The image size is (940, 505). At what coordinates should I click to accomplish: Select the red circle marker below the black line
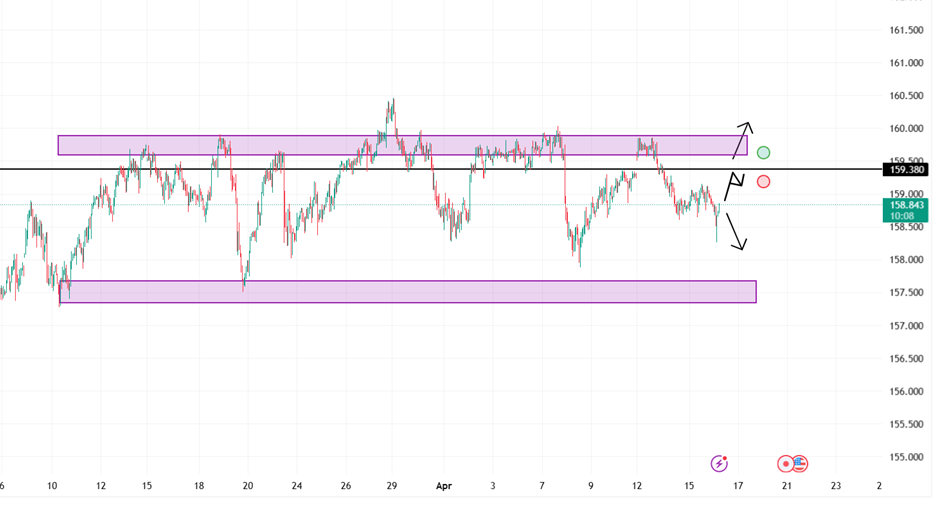pos(764,181)
